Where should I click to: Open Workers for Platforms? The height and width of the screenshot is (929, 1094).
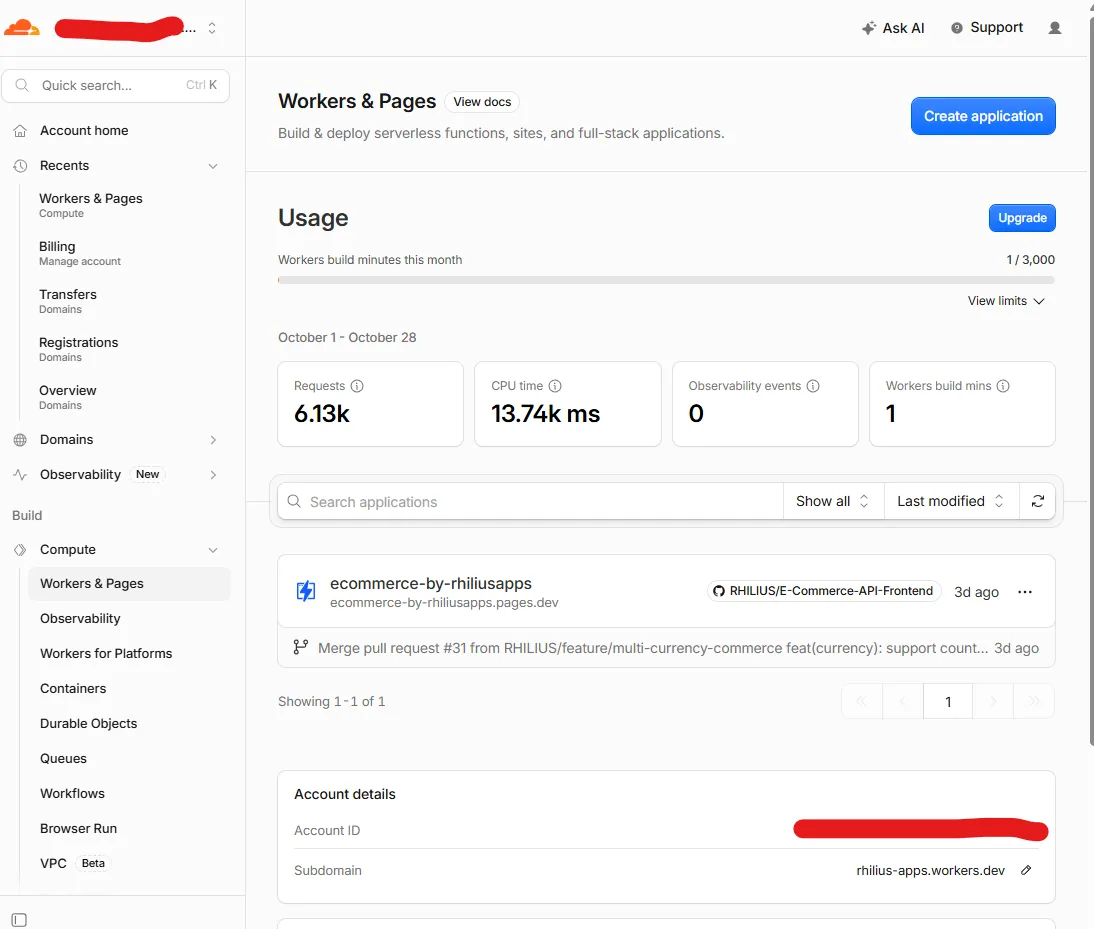coord(106,654)
